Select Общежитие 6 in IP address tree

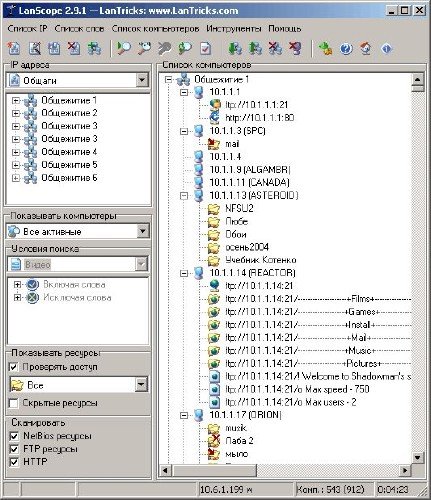69,178
